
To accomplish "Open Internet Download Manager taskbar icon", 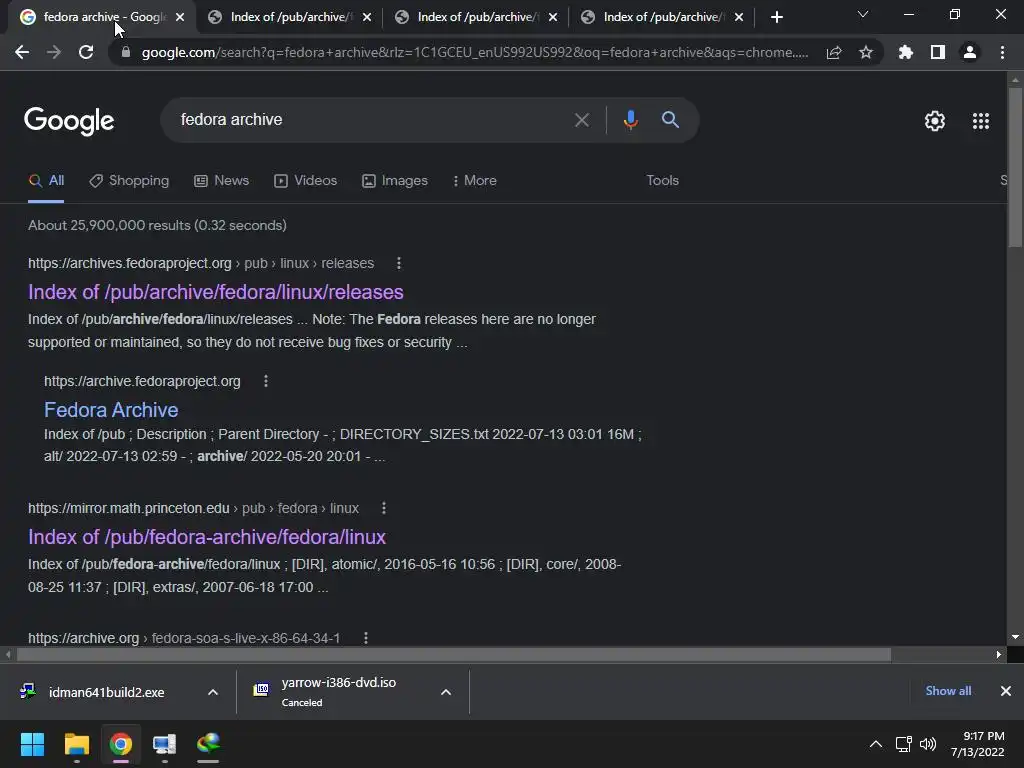I will (x=208, y=744).
